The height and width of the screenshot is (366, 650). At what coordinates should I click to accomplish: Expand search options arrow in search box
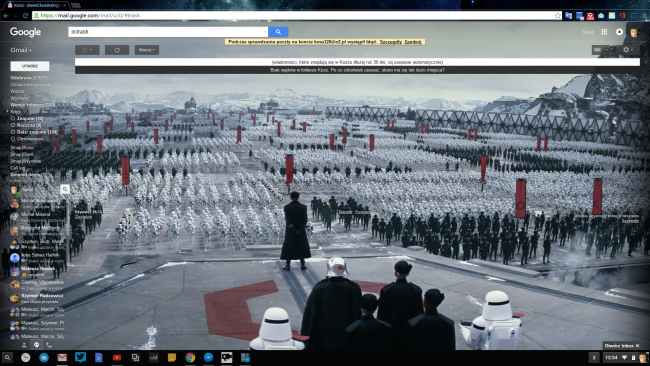(264, 32)
